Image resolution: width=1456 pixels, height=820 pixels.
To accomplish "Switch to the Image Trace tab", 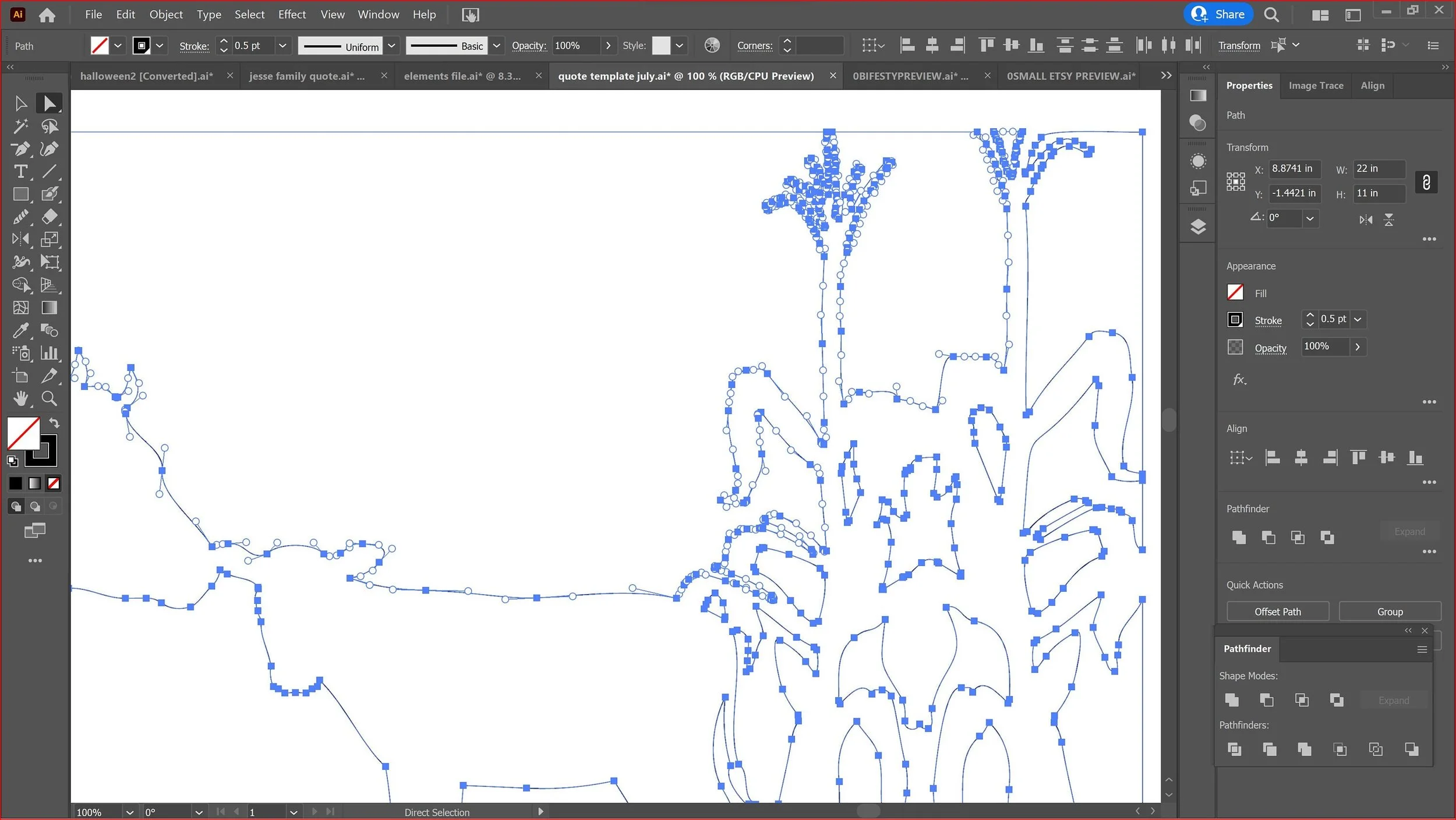I will (x=1316, y=86).
